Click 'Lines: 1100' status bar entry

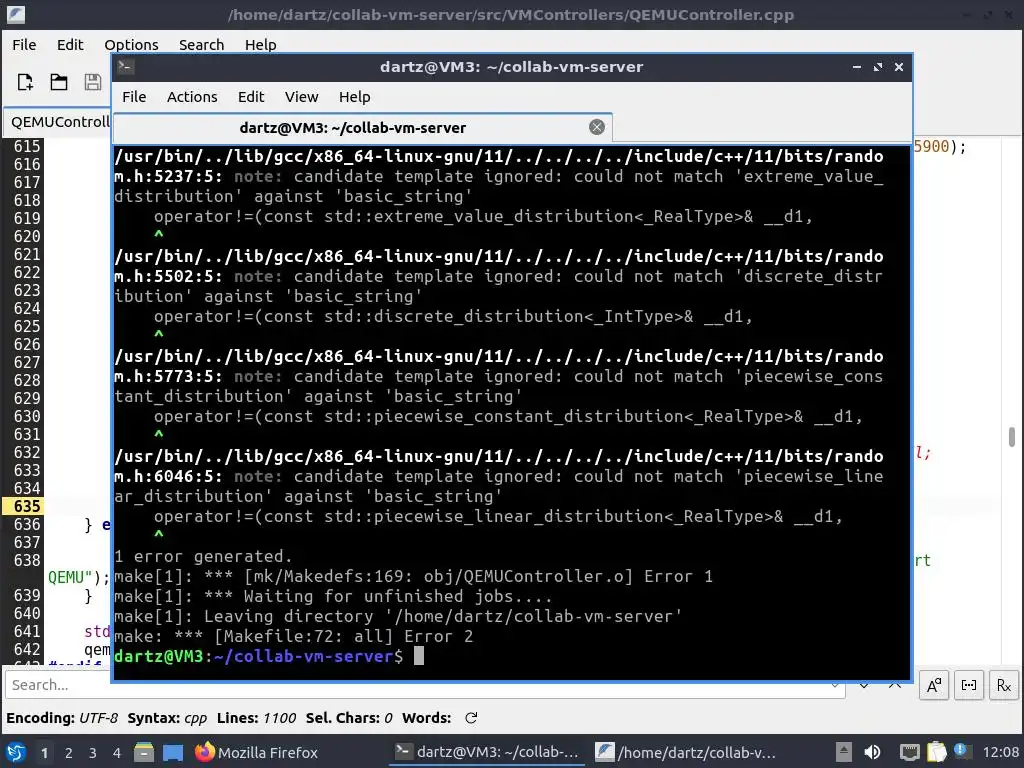pos(257,718)
